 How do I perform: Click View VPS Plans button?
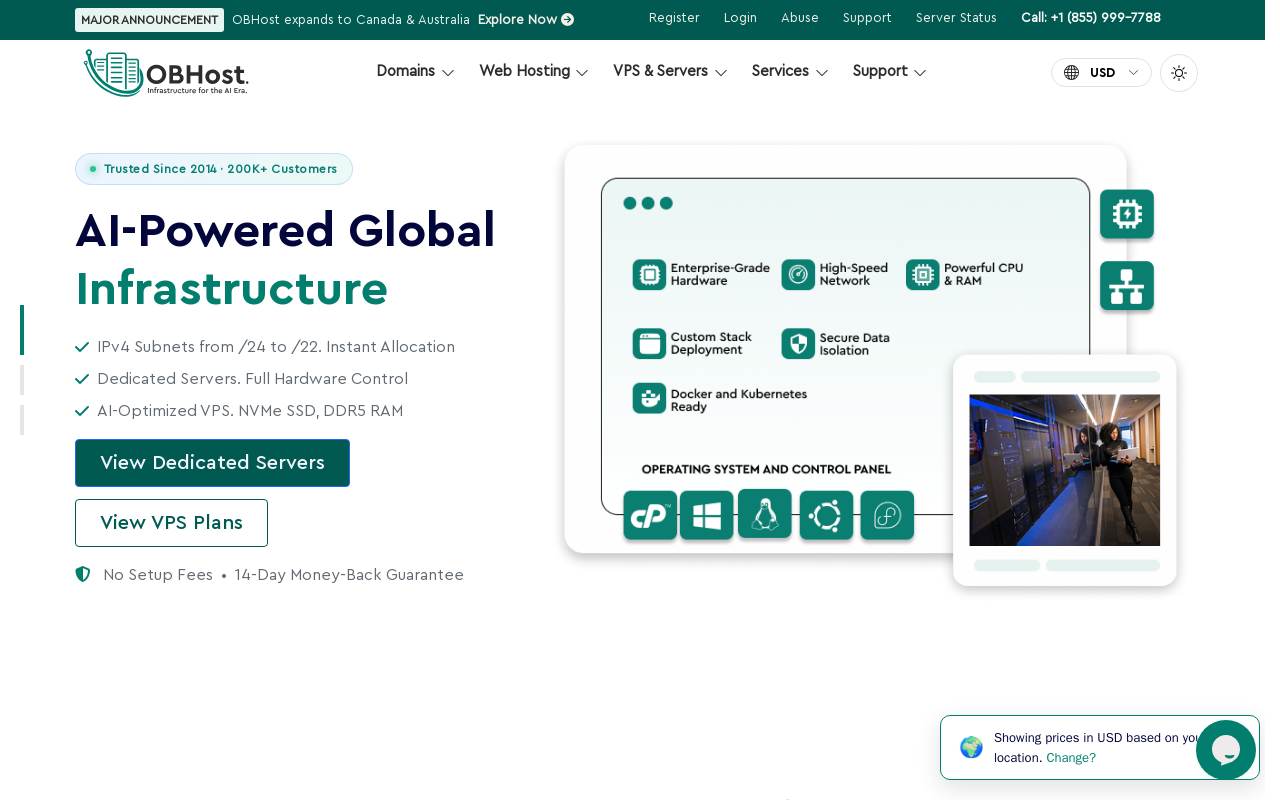[x=171, y=523]
